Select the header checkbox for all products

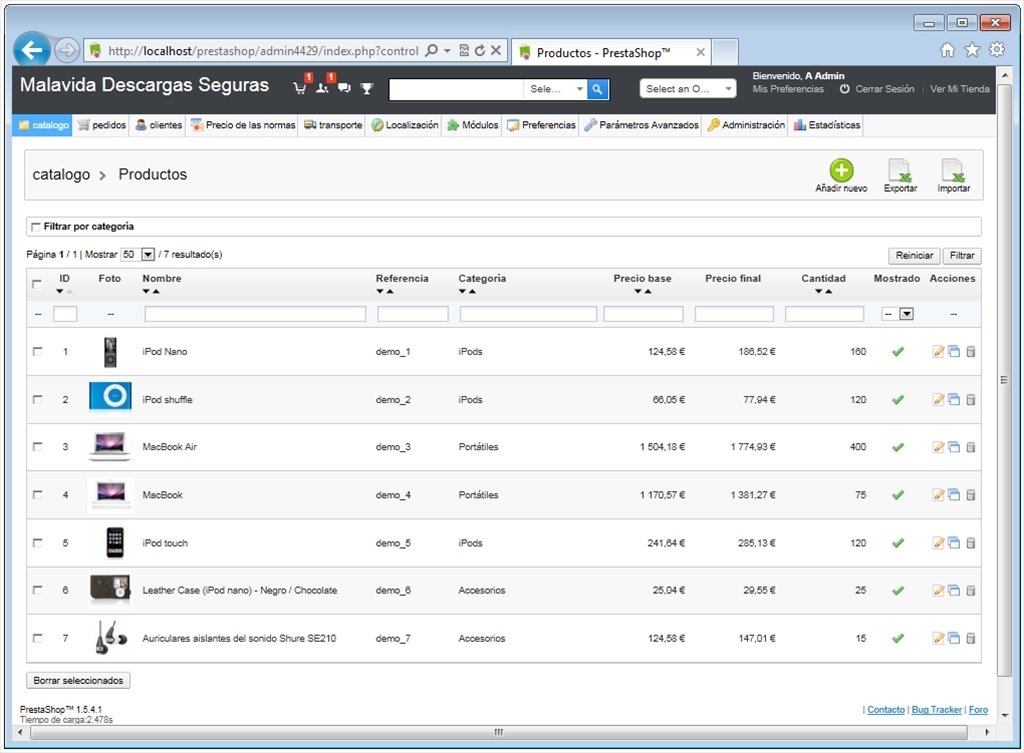pos(37,283)
